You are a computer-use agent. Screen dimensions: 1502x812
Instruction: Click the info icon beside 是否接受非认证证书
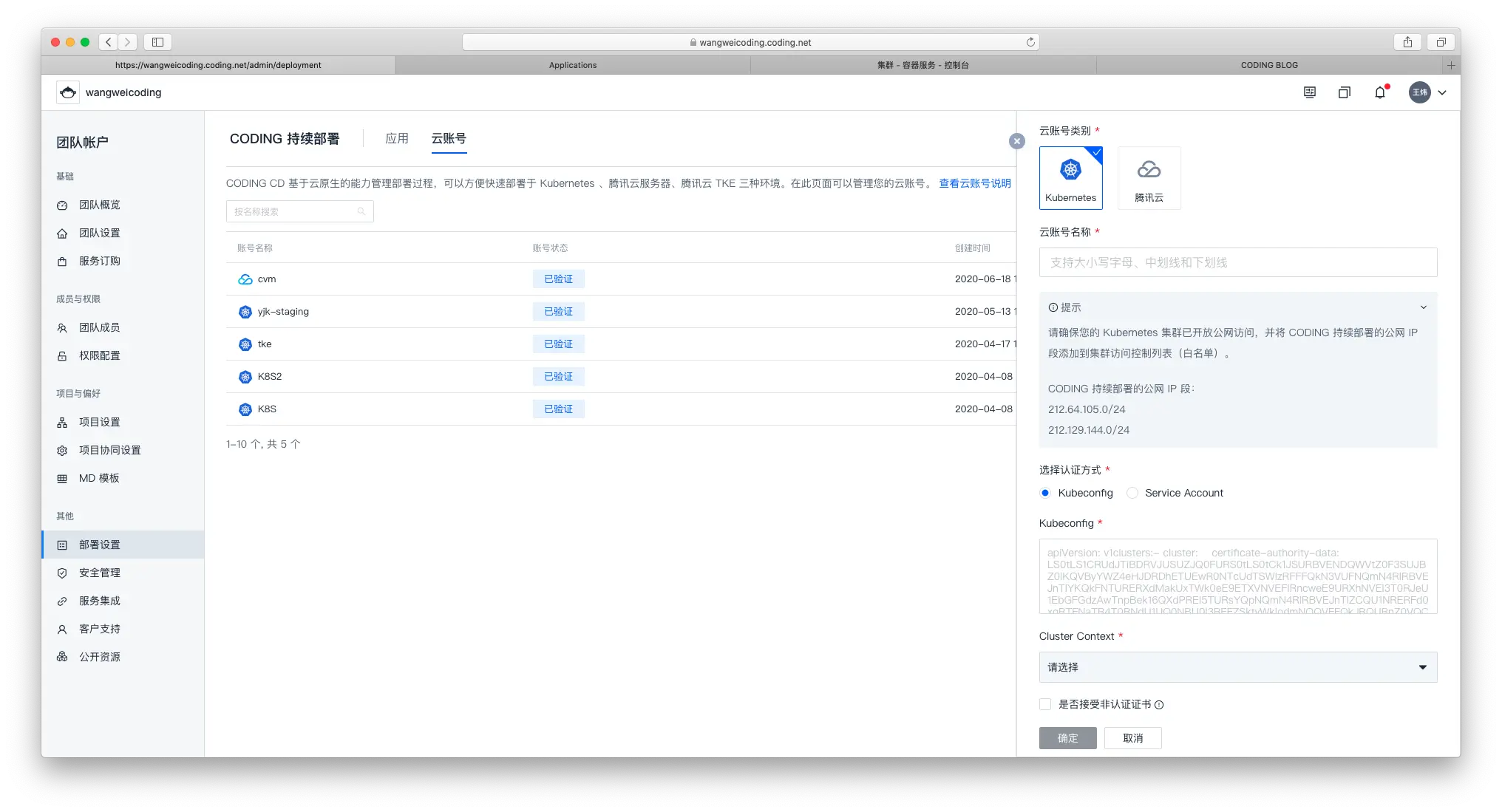pos(1159,705)
